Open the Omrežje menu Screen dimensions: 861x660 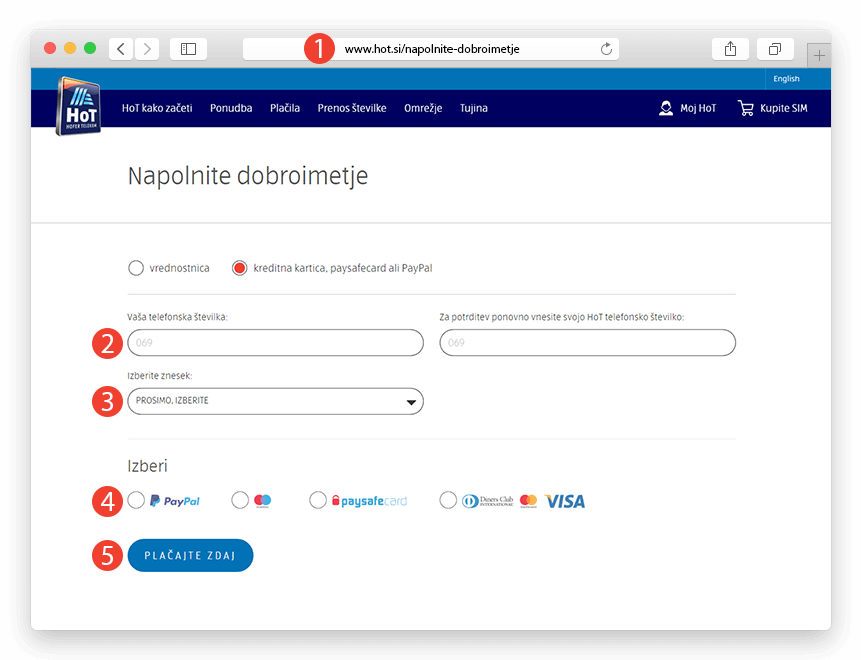[x=423, y=108]
